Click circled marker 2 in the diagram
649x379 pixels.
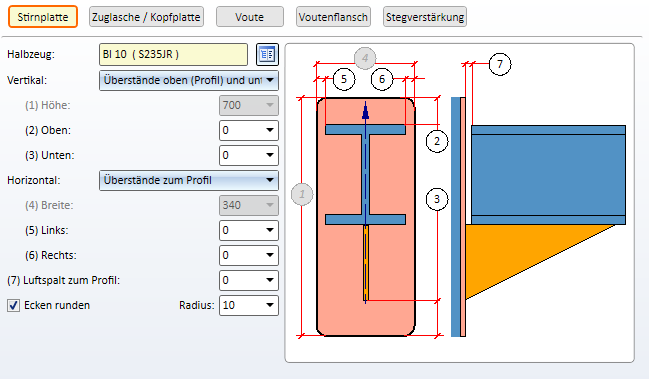click(437, 141)
